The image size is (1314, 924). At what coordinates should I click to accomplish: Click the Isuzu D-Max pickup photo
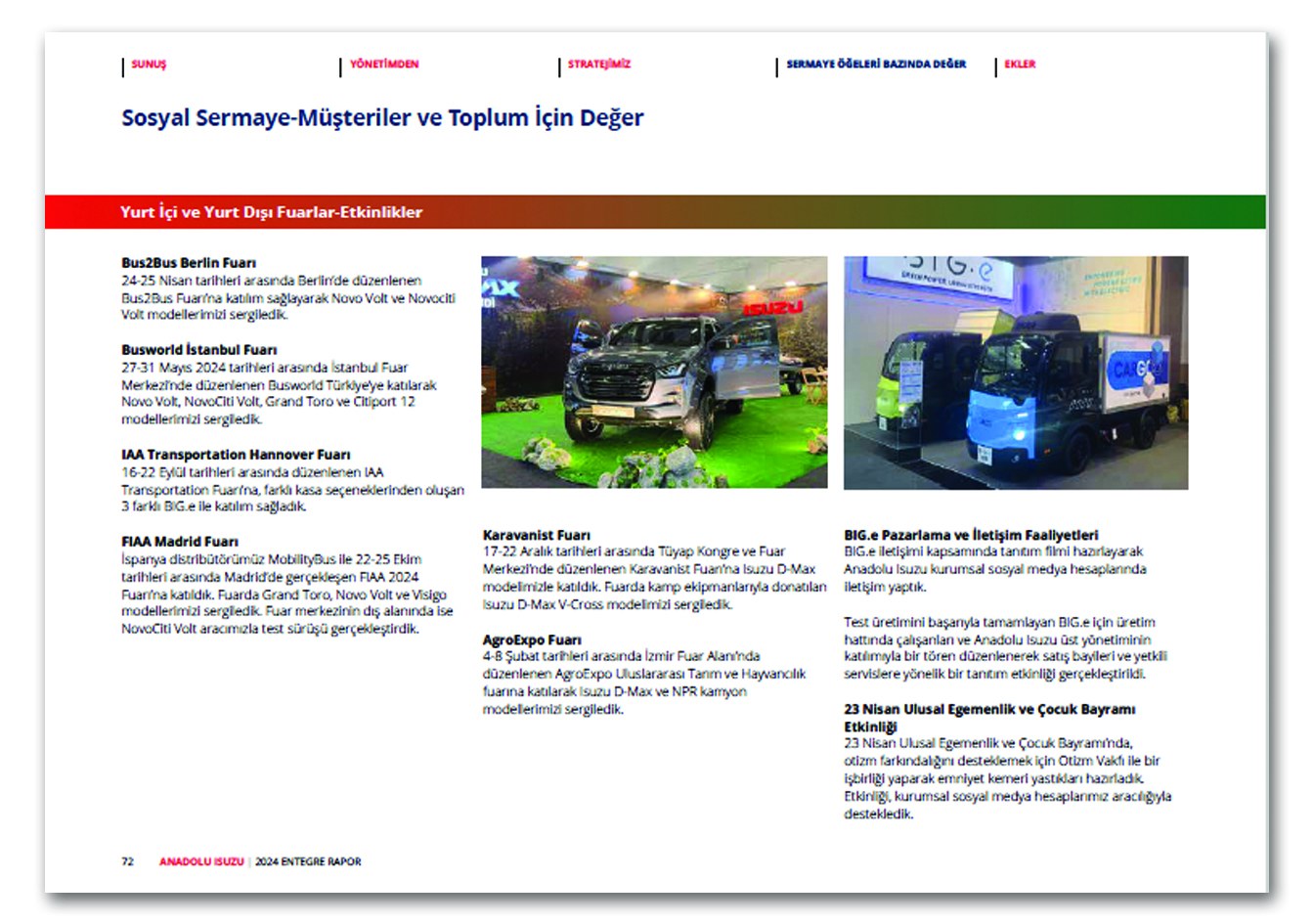click(654, 373)
